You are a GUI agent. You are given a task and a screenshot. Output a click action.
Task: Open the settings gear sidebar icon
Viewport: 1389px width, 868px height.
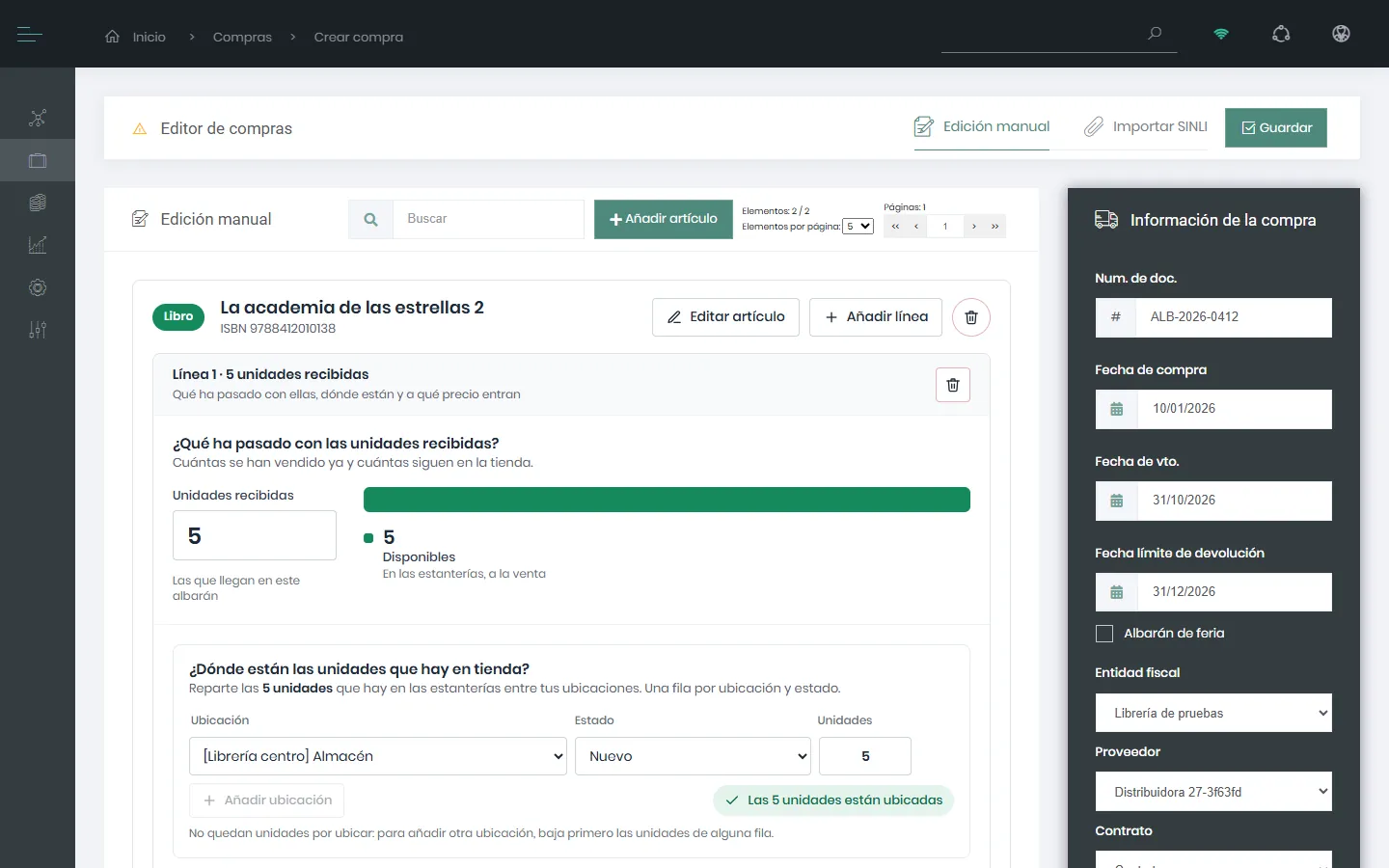click(38, 287)
